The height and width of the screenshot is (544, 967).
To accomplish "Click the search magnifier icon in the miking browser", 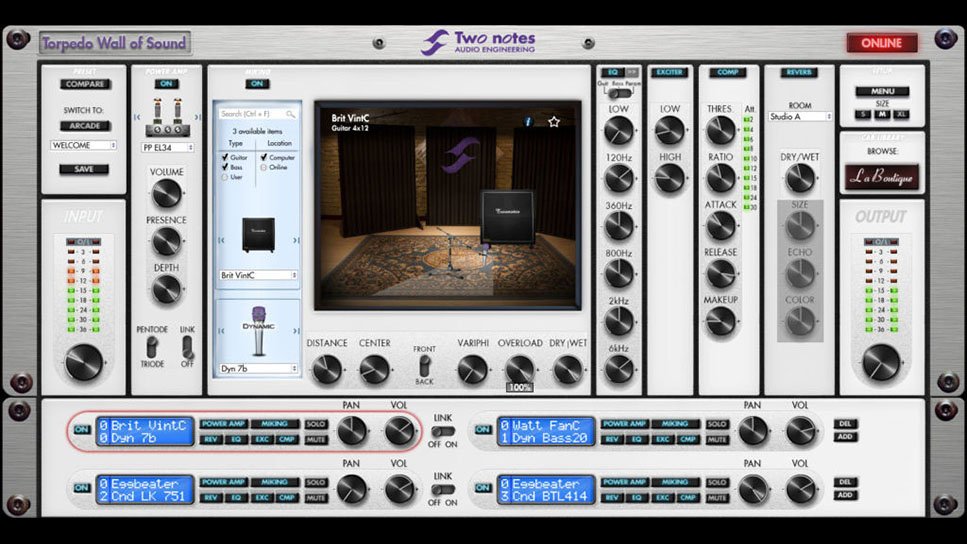I will coord(290,114).
